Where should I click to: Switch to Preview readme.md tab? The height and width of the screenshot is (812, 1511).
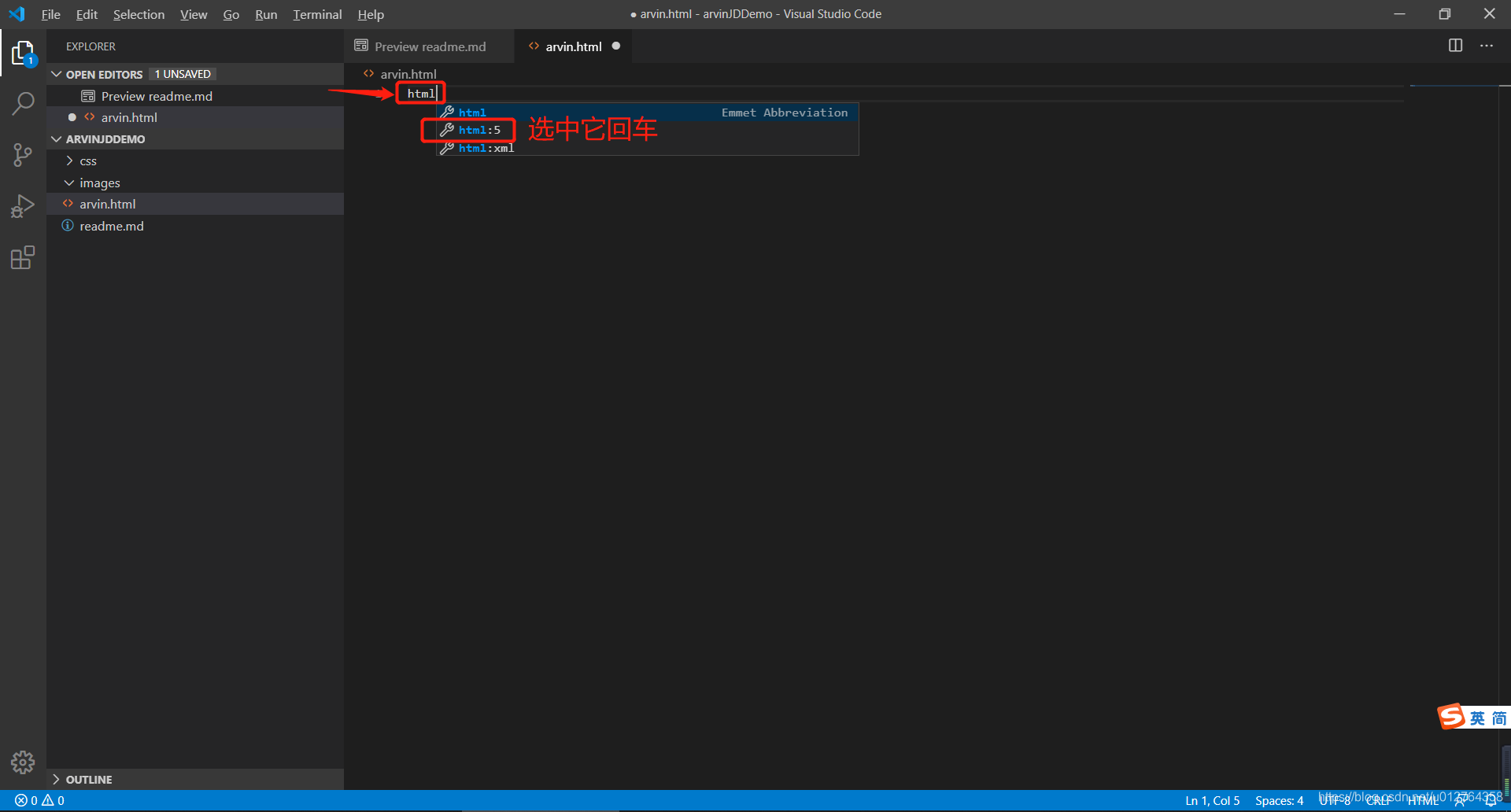click(x=430, y=46)
